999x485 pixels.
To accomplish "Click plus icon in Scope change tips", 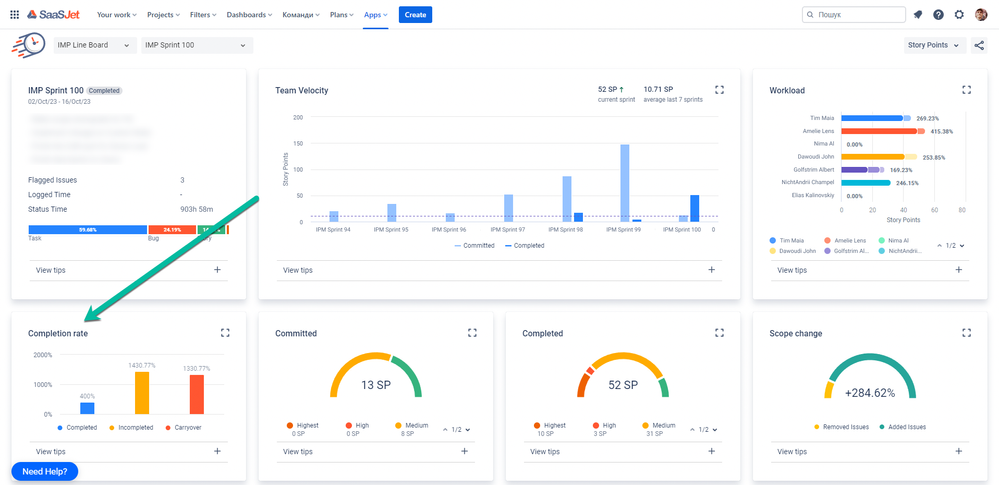I will (x=959, y=451).
